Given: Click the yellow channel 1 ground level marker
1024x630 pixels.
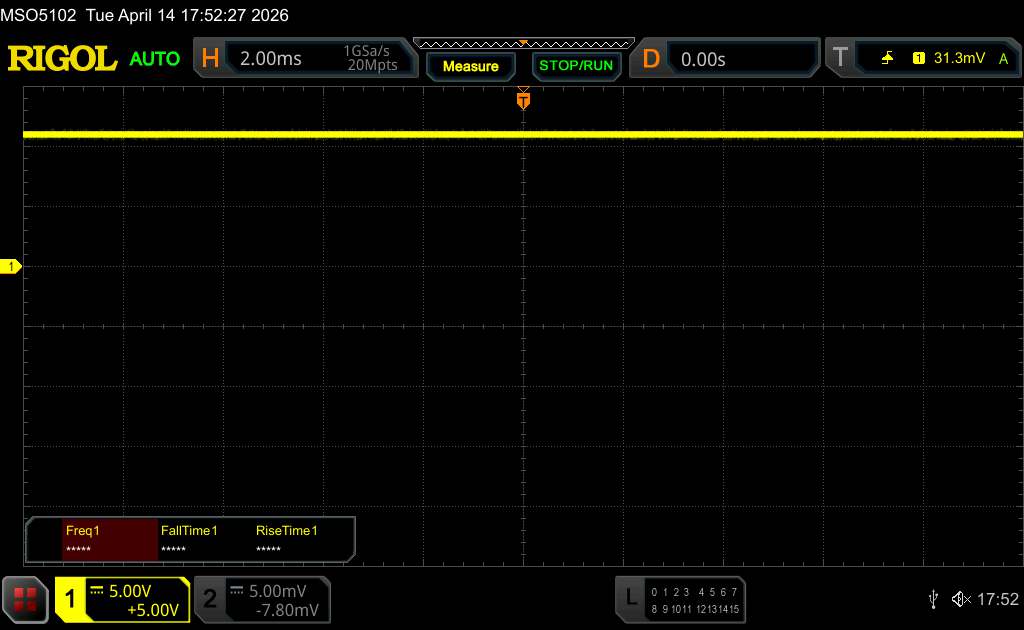Looking at the screenshot, I should click(x=12, y=266).
